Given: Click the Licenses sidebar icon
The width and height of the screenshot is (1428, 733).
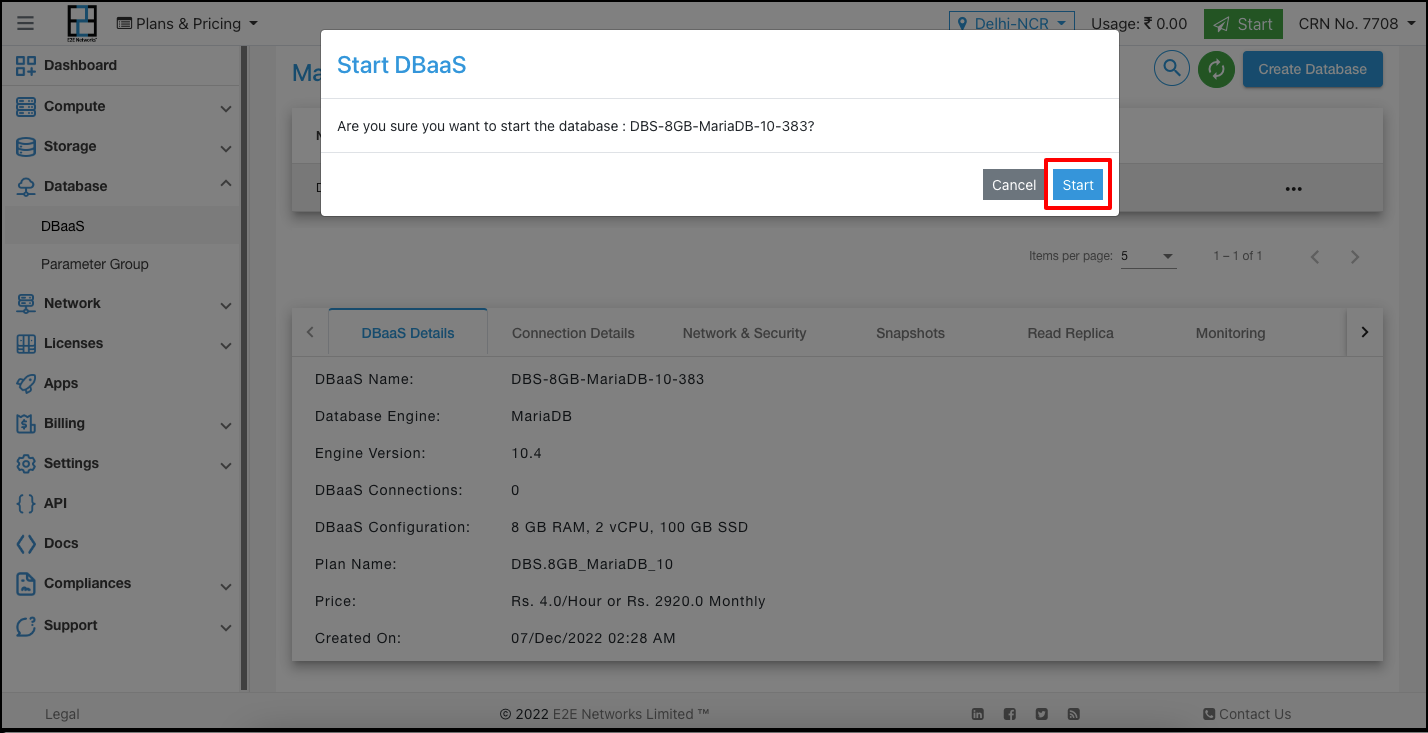Looking at the screenshot, I should coord(26,343).
